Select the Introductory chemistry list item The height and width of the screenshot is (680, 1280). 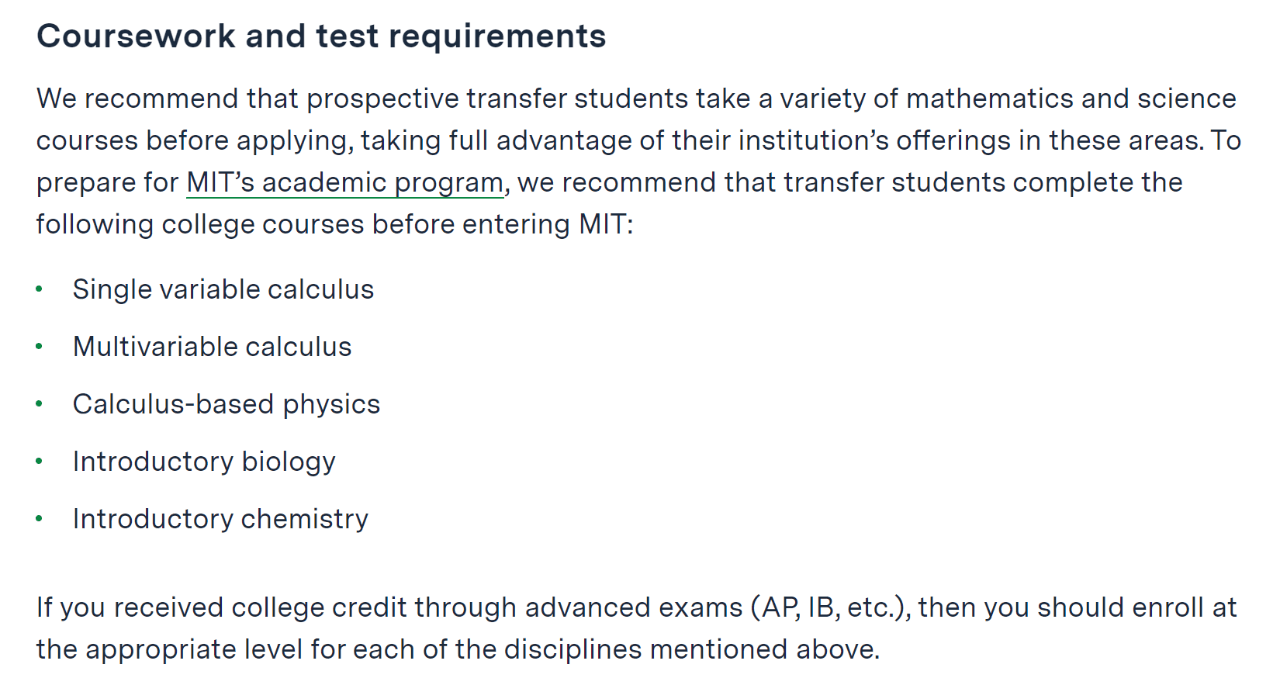[x=220, y=519]
